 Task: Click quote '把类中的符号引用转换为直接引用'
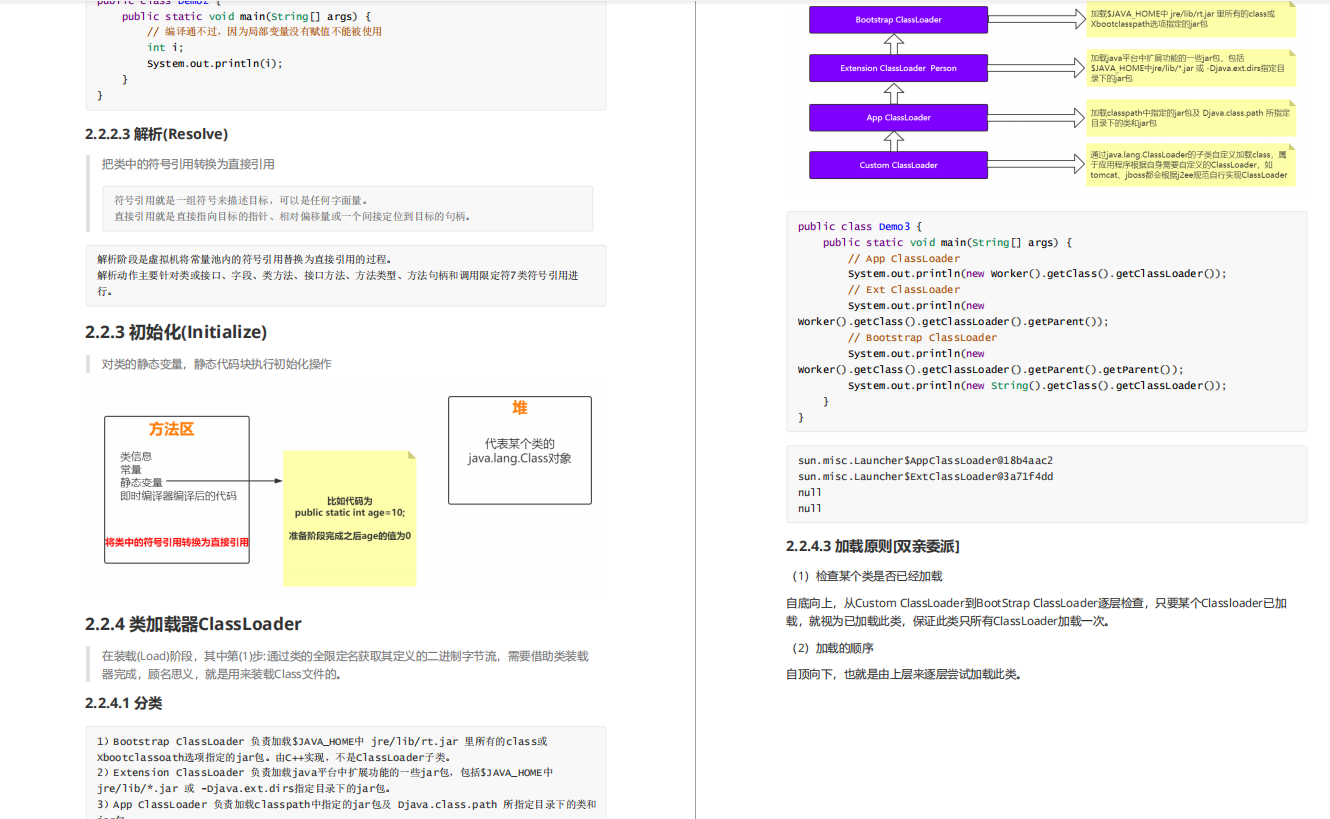[x=188, y=164]
